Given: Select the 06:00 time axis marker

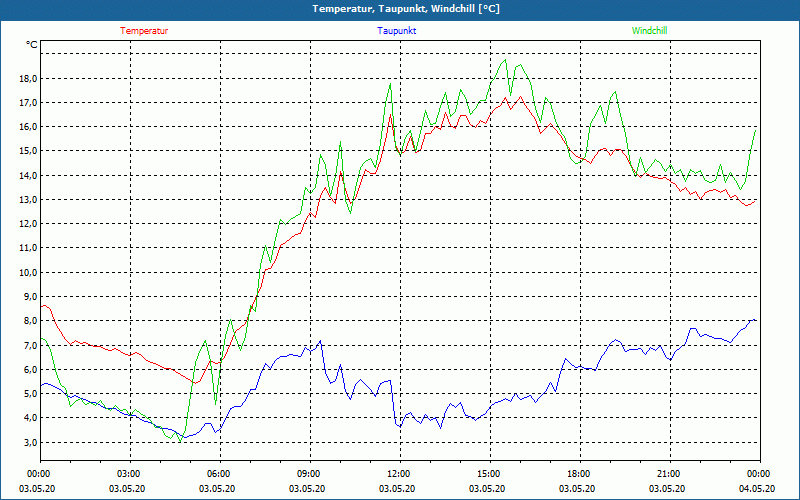Looking at the screenshot, I should 219,474.
